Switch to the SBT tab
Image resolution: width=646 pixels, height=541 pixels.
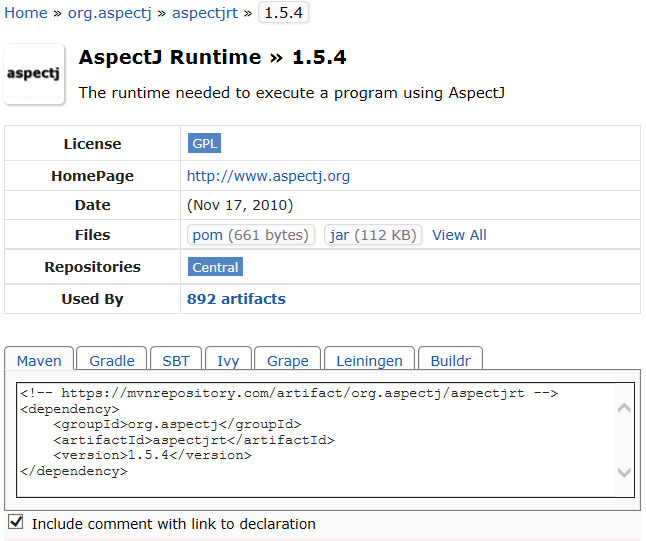[x=176, y=359]
